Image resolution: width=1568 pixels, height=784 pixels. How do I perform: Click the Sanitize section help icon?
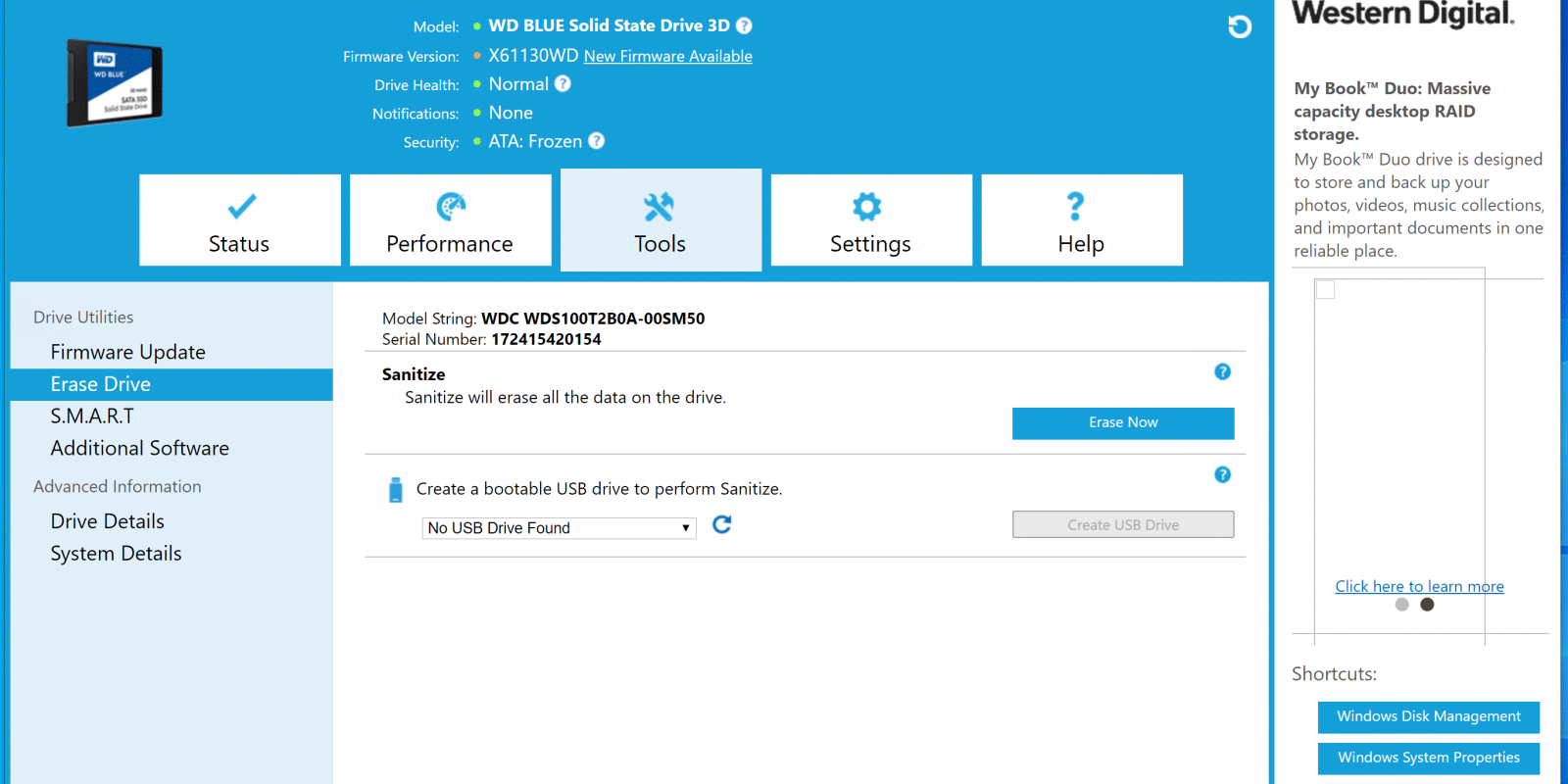[1222, 371]
